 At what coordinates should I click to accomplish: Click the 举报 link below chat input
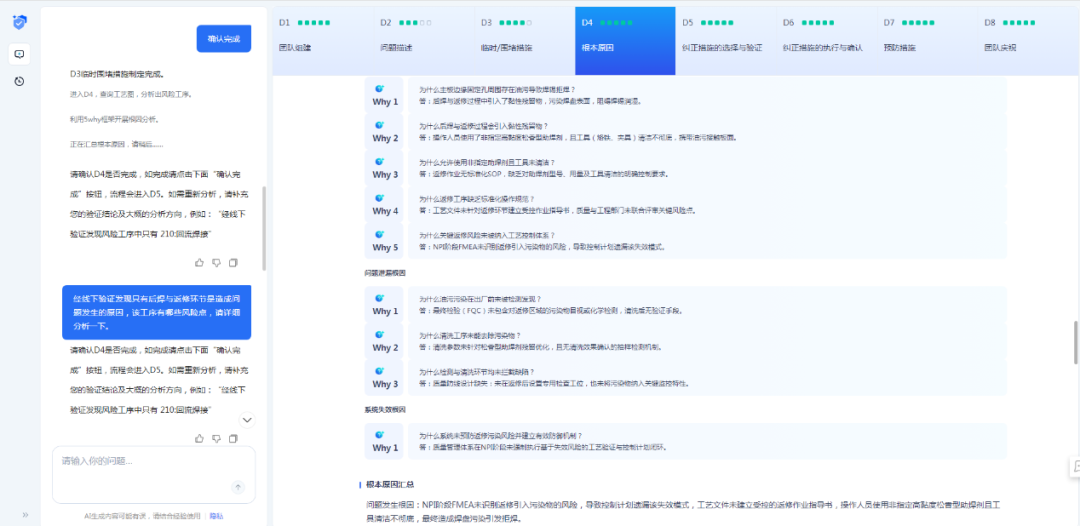216,516
